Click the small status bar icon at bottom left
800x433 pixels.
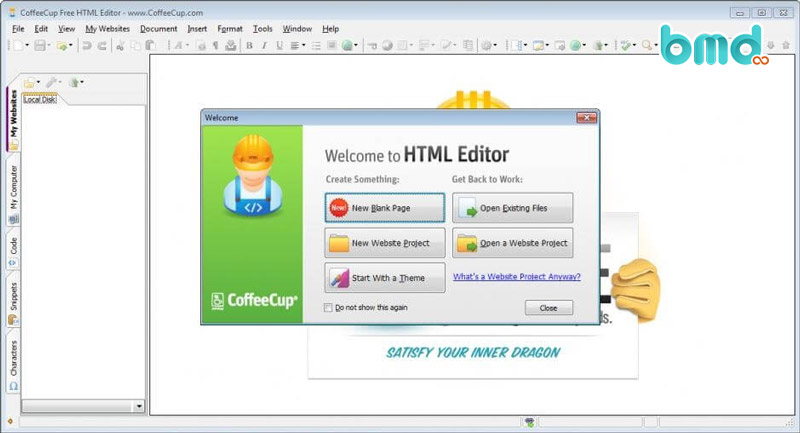coord(10,421)
